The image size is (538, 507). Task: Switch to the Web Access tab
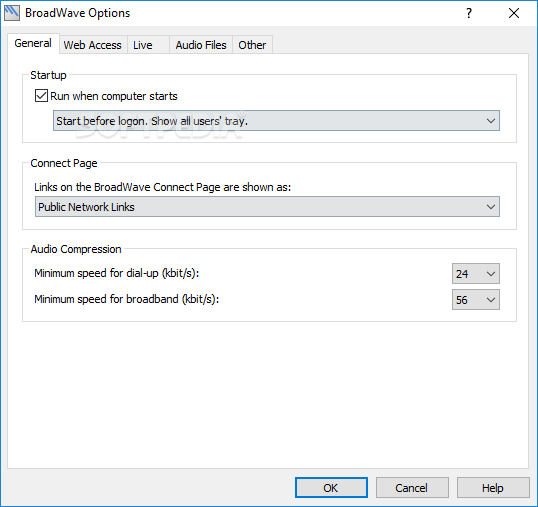tap(93, 45)
